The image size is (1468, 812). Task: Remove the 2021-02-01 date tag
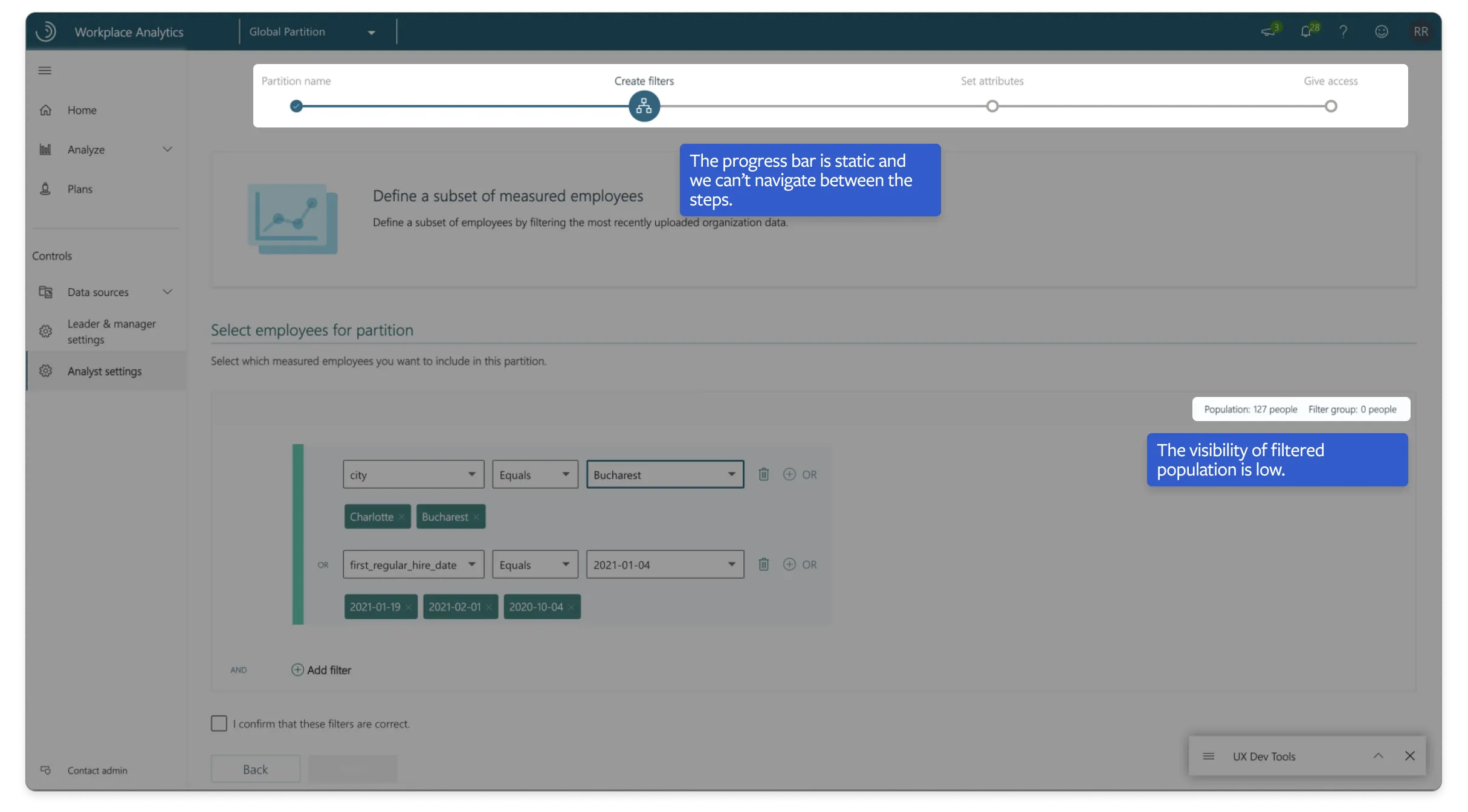(489, 607)
